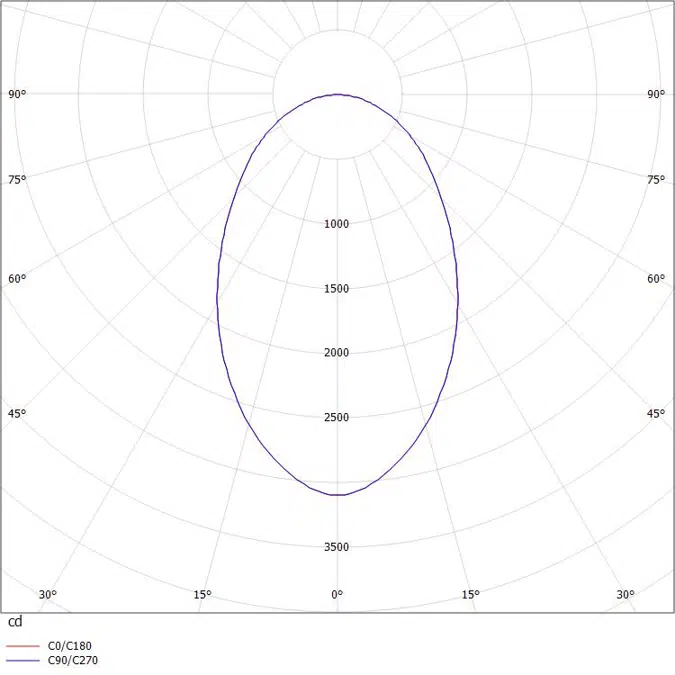Click the cd unit label
Image resolution: width=675 pixels, height=675 pixels.
15,622
